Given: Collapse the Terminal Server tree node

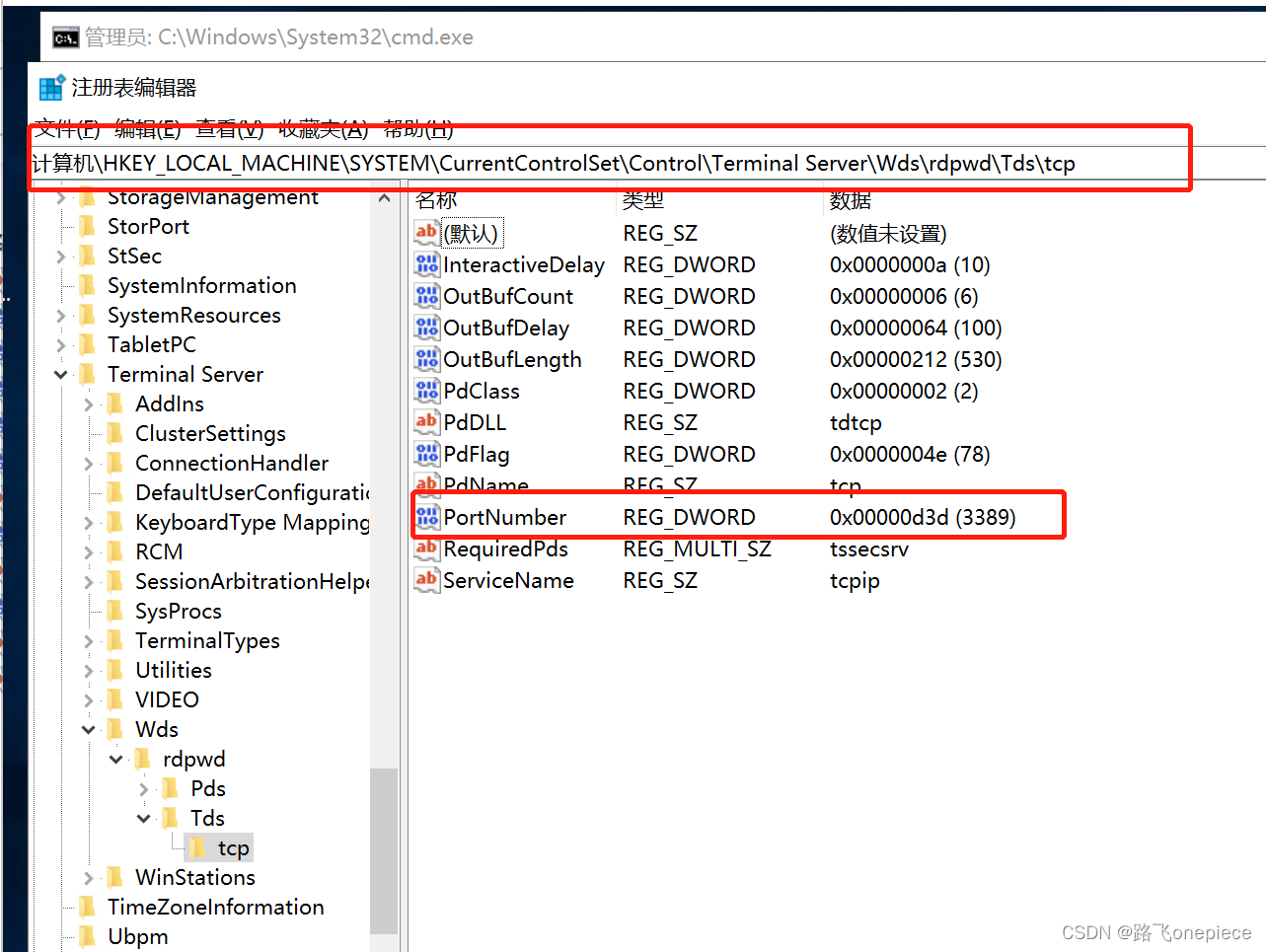Looking at the screenshot, I should click(61, 374).
